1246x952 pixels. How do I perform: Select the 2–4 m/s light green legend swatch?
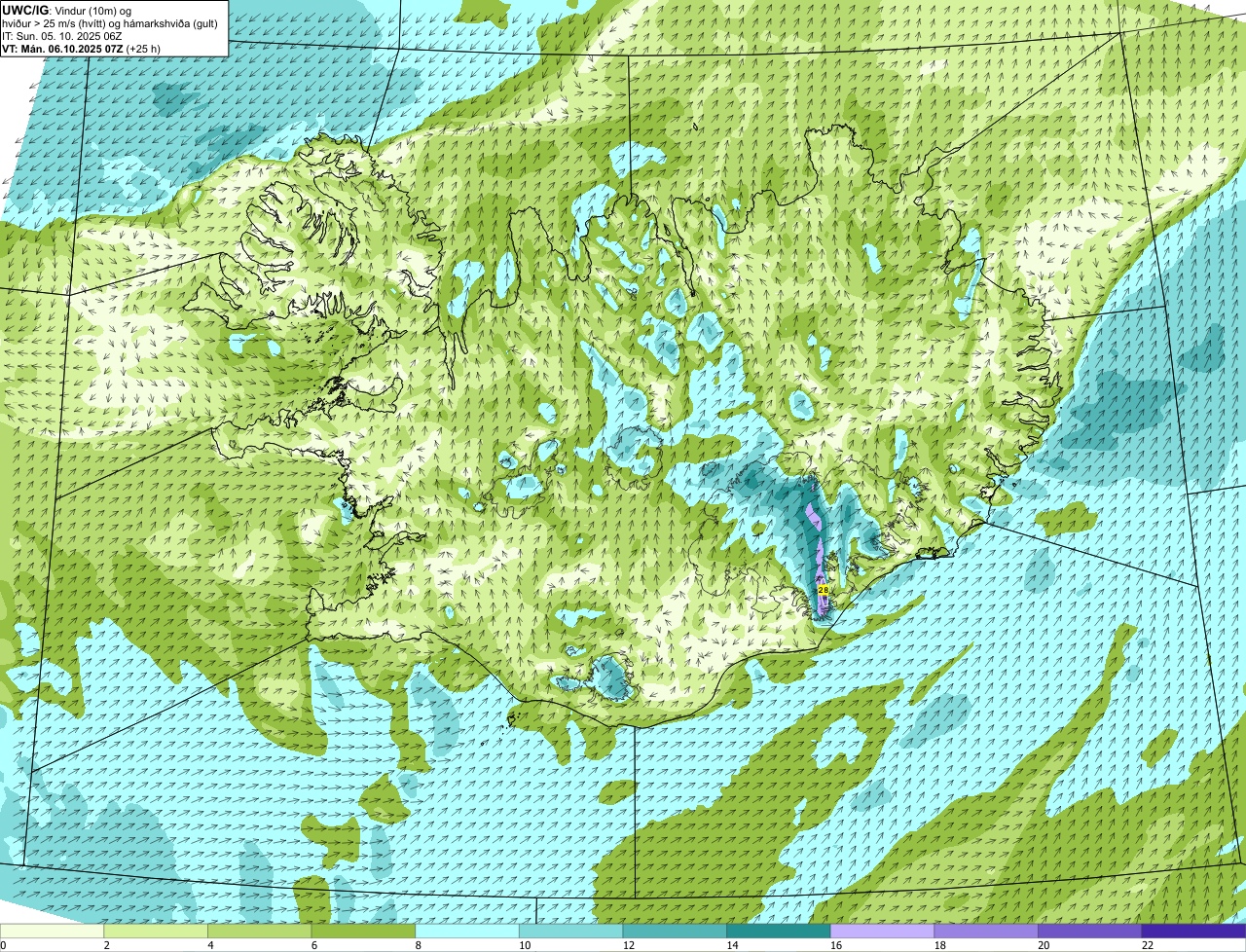tap(156, 931)
